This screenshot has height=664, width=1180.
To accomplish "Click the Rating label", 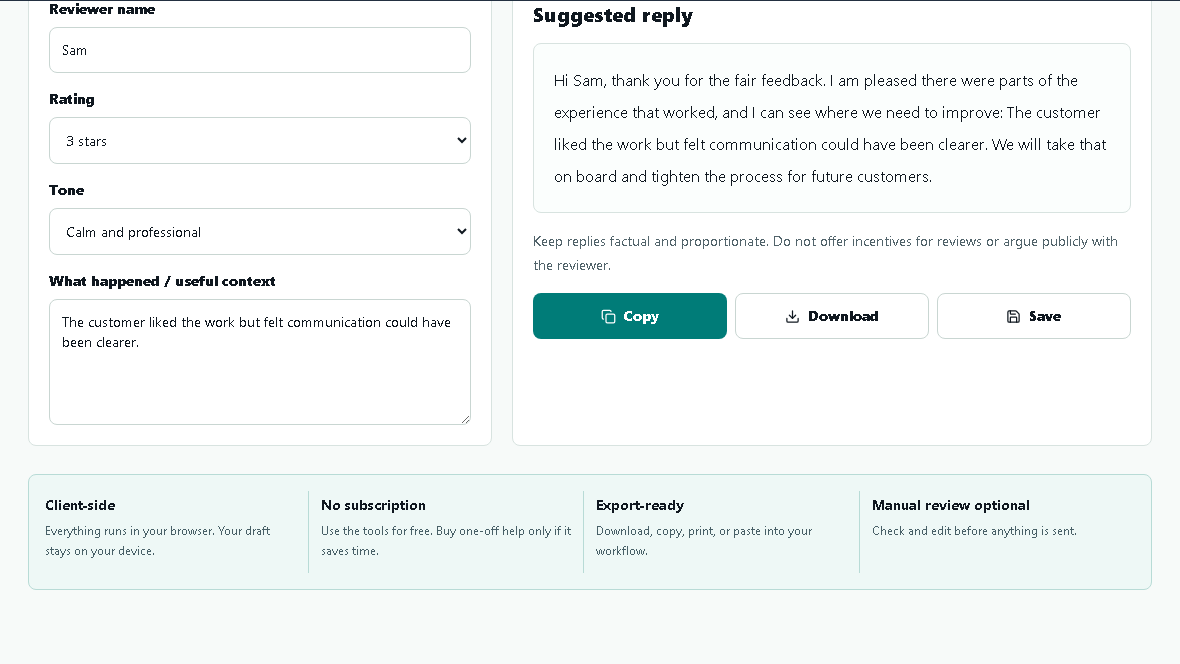I will [71, 99].
